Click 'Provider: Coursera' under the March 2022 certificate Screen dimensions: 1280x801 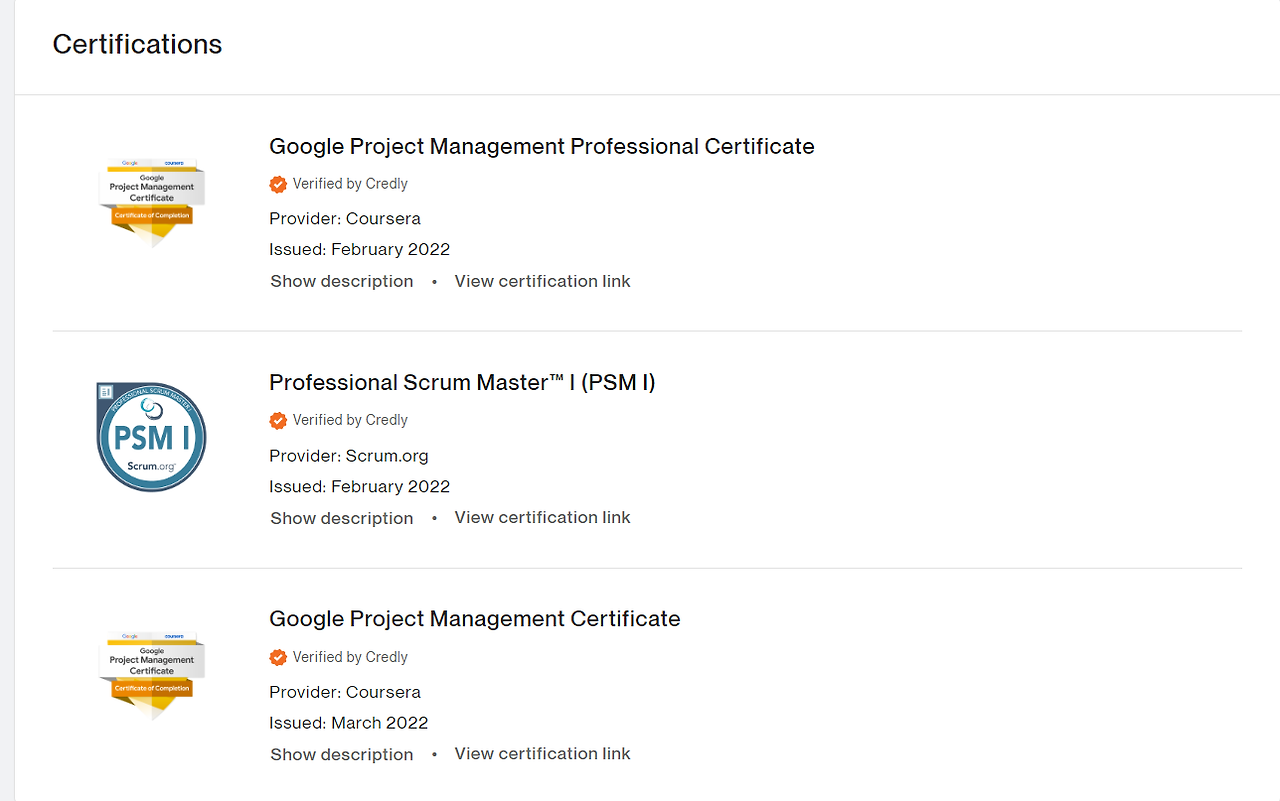point(345,692)
